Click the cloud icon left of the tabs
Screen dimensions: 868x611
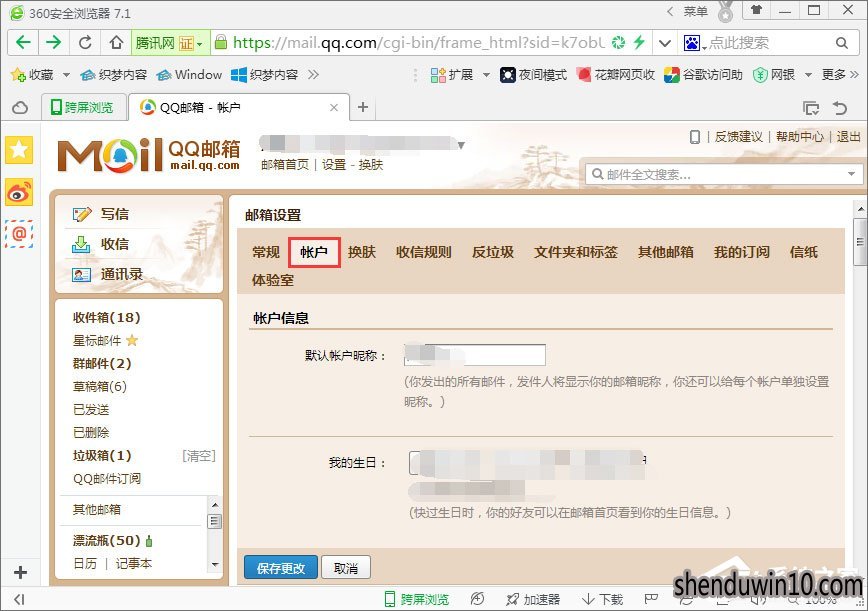pyautogui.click(x=20, y=107)
